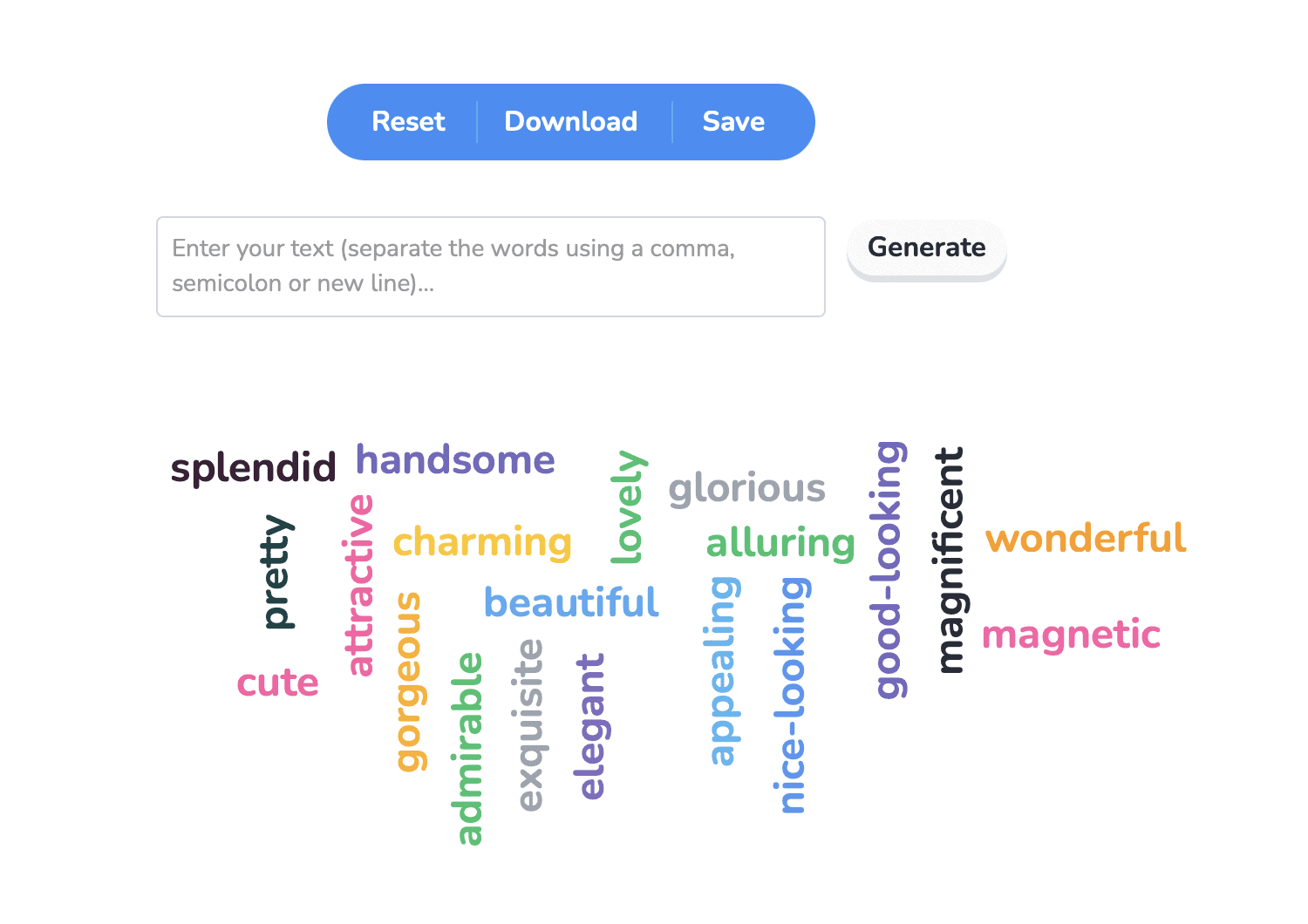This screenshot has width=1308, height=924.
Task: Select the gray word 'glorious'
Action: tap(746, 488)
